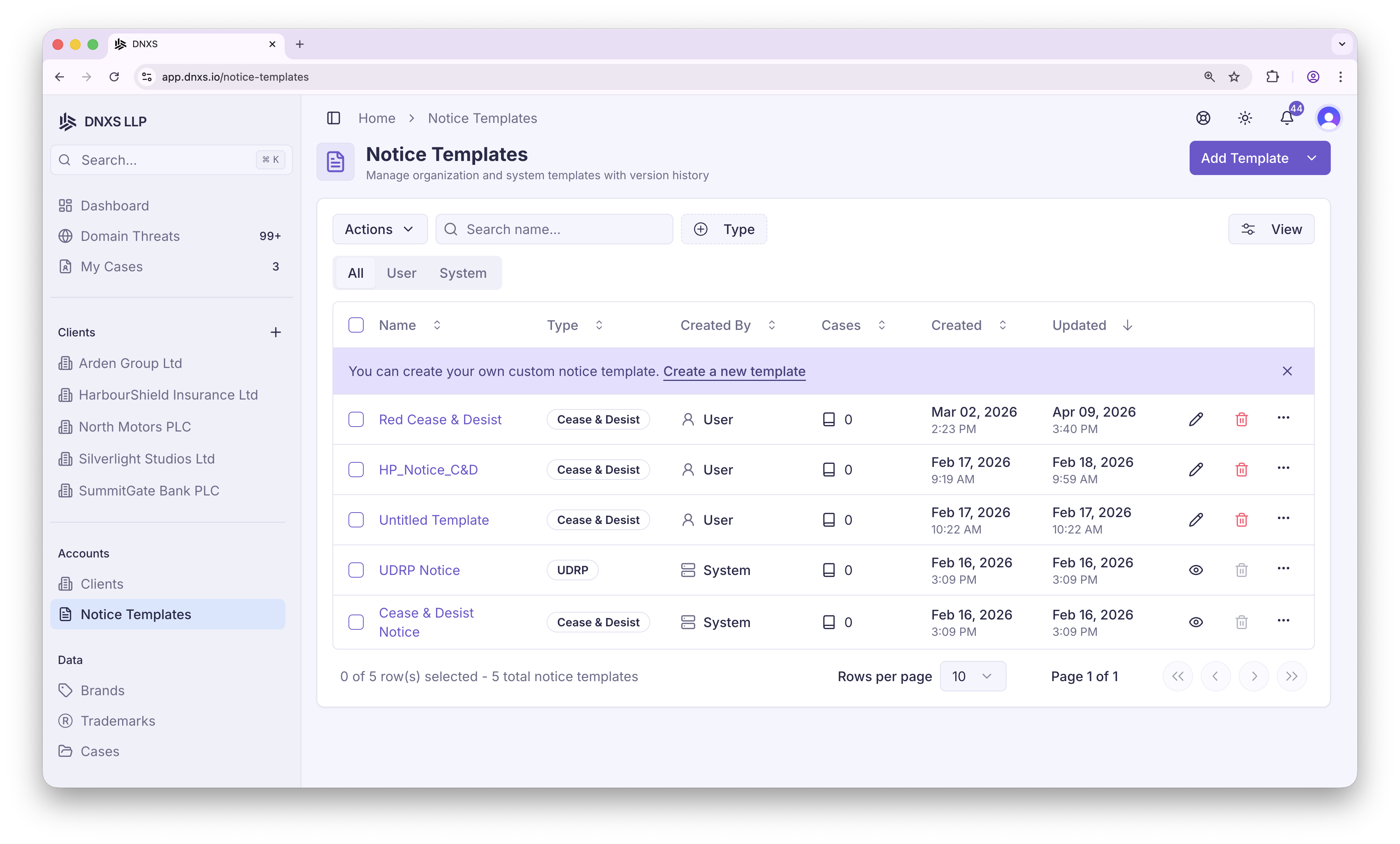This screenshot has width=1400, height=844.
Task: Expand the Rows per page selector
Action: 972,676
